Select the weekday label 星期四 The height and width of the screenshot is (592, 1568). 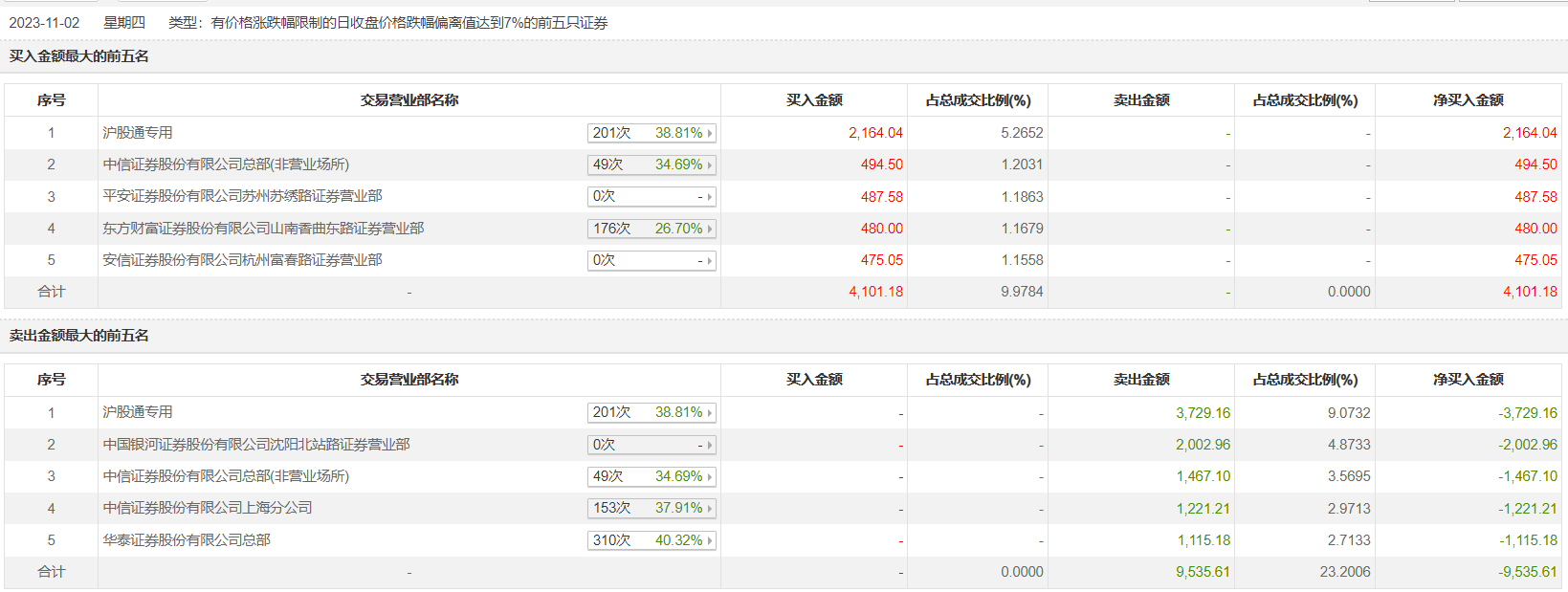pos(124,23)
